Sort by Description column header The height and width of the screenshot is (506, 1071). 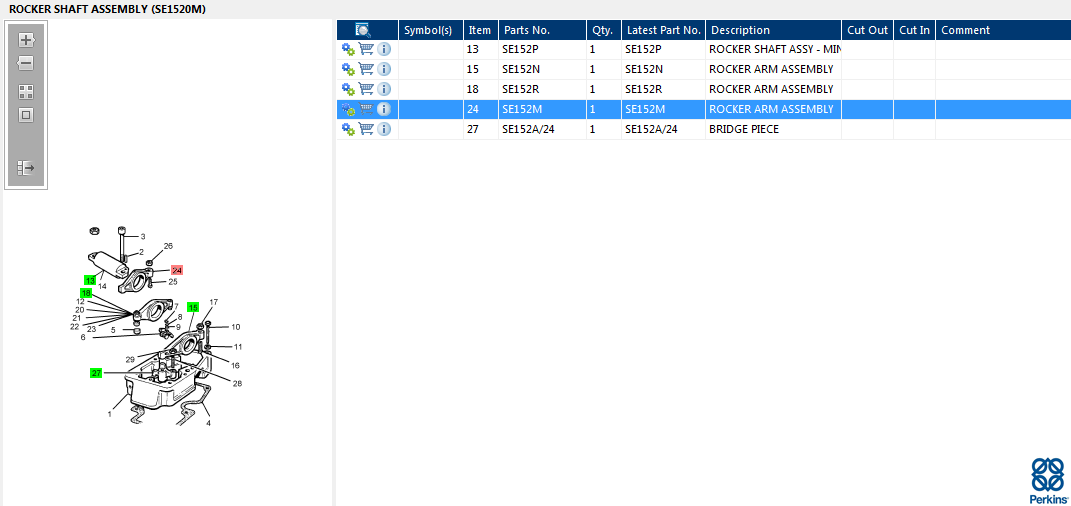[773, 30]
